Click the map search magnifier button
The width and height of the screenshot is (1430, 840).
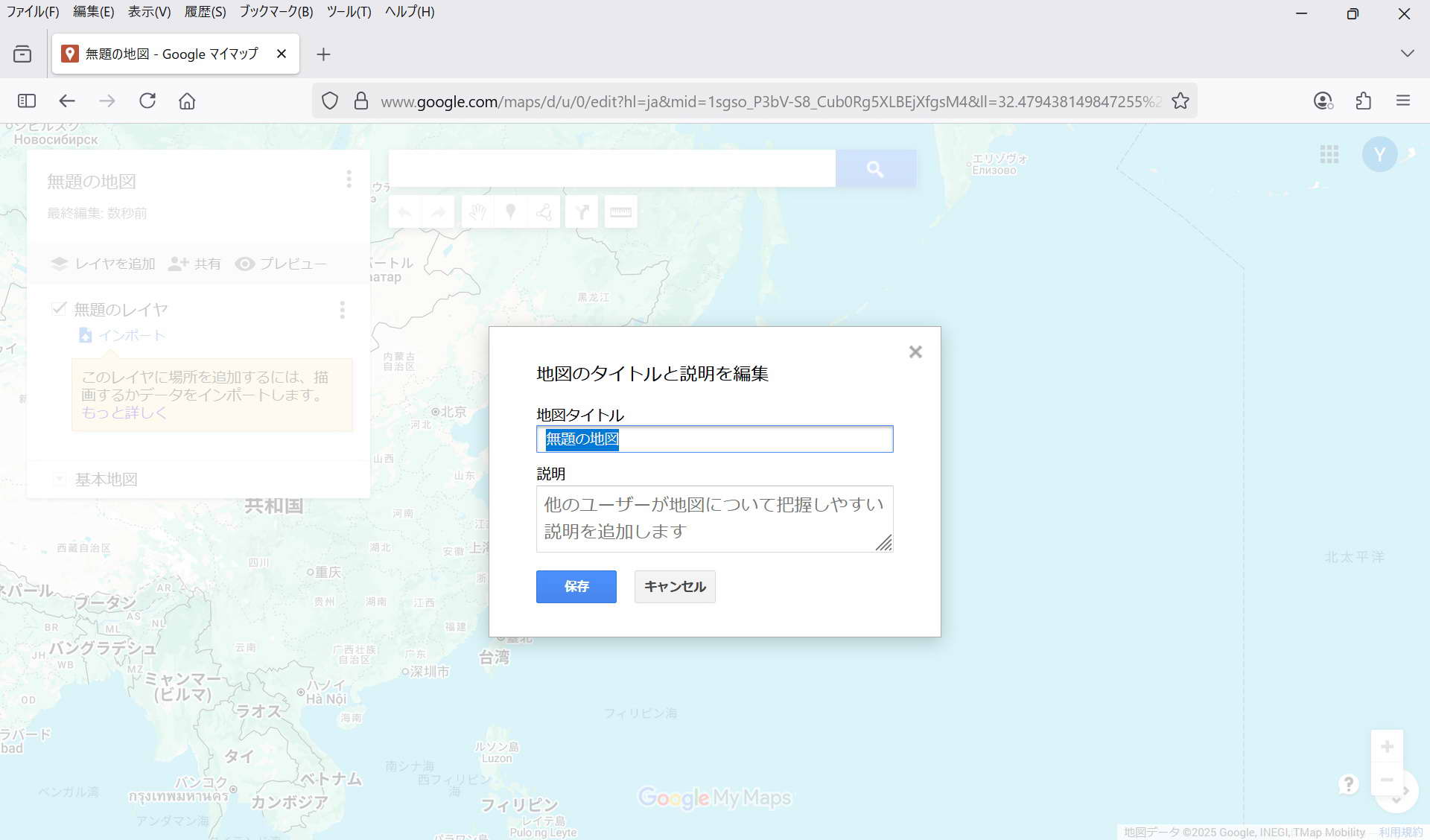pyautogui.click(x=875, y=169)
